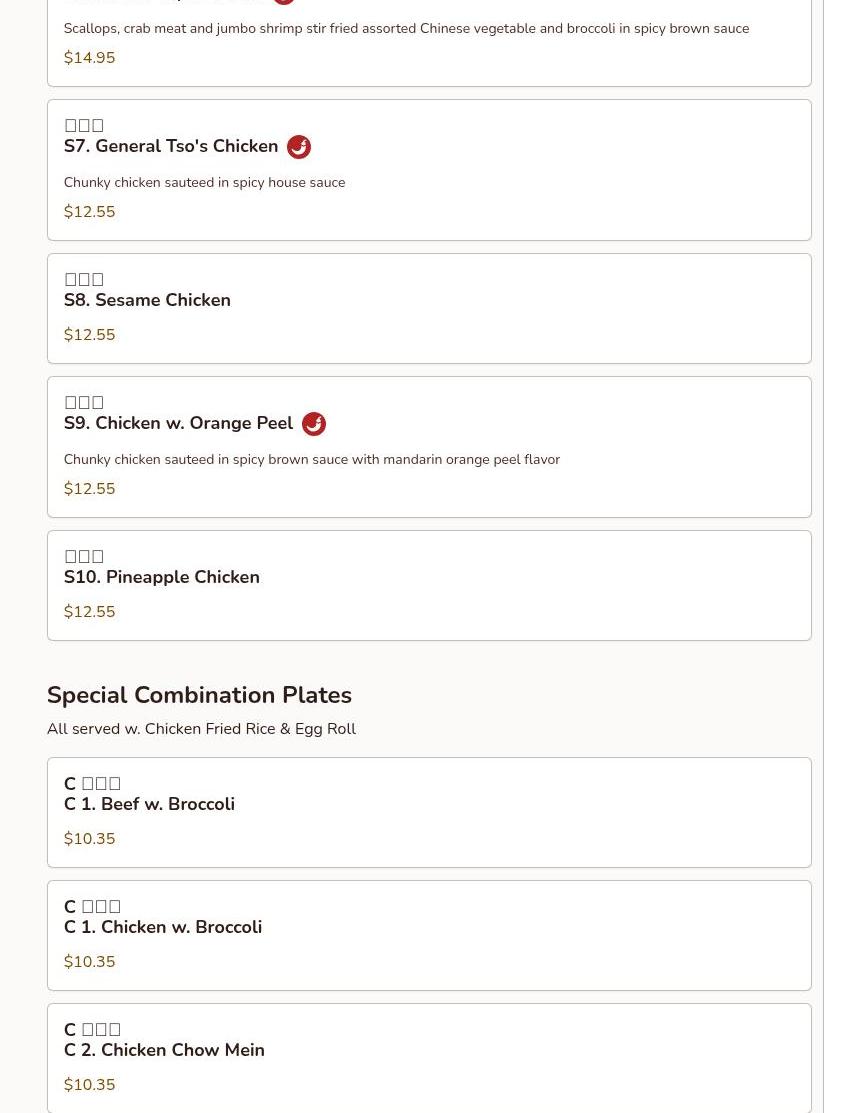This screenshot has height=1113, width=844.
Task: Click the $14.95 price of the scallops dish
Action: click(x=89, y=58)
